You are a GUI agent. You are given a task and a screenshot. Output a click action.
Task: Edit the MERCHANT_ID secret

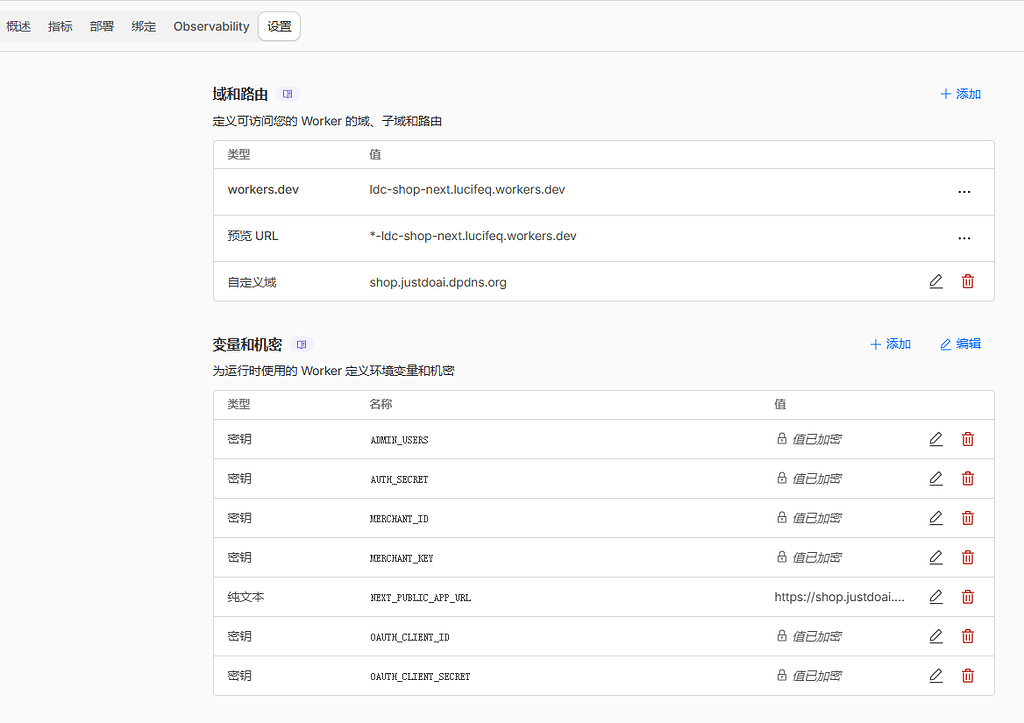point(936,518)
